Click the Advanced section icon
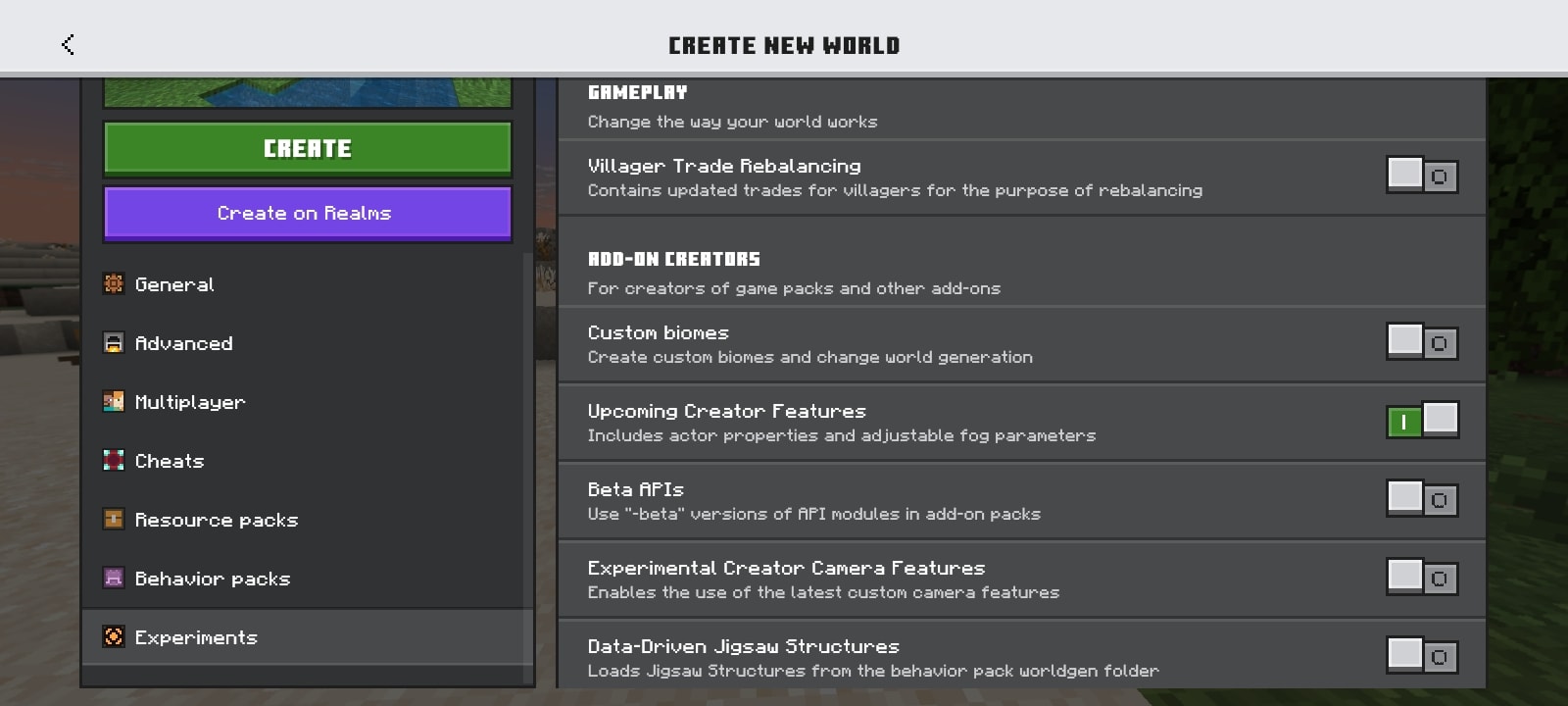Viewport: 1568px width, 706px height. pos(114,343)
